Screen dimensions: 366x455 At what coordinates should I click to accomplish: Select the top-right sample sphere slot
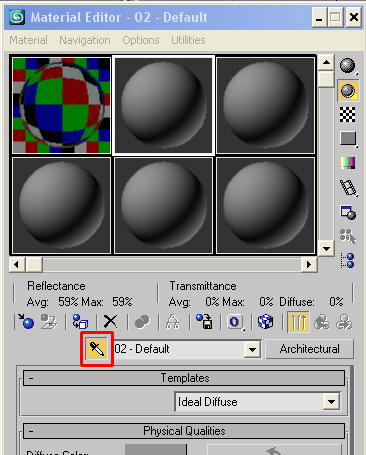[x=265, y=105]
